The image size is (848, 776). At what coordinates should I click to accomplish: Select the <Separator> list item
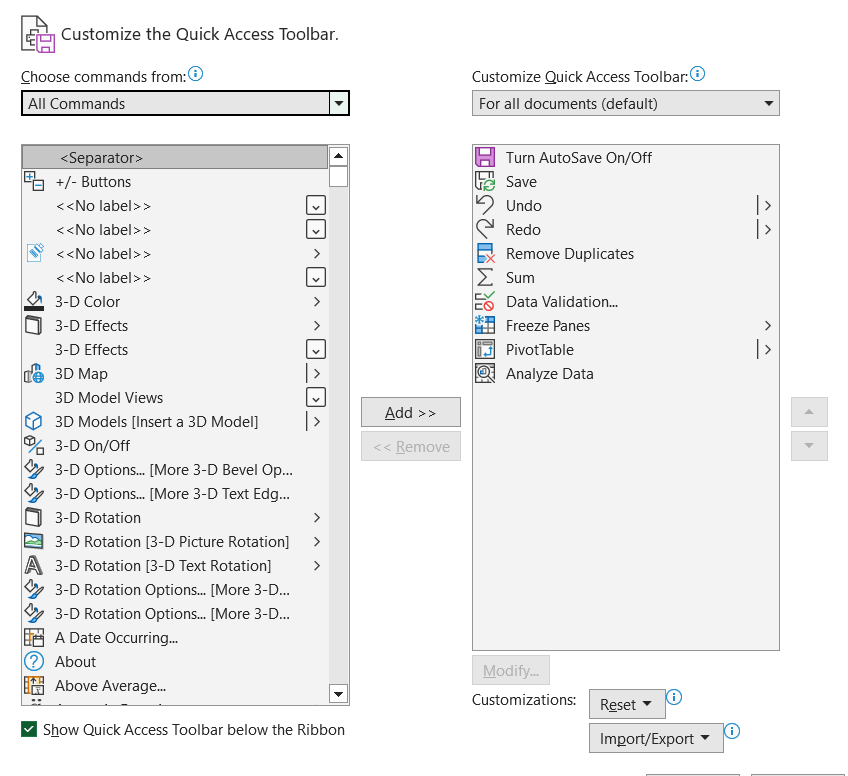pos(175,157)
